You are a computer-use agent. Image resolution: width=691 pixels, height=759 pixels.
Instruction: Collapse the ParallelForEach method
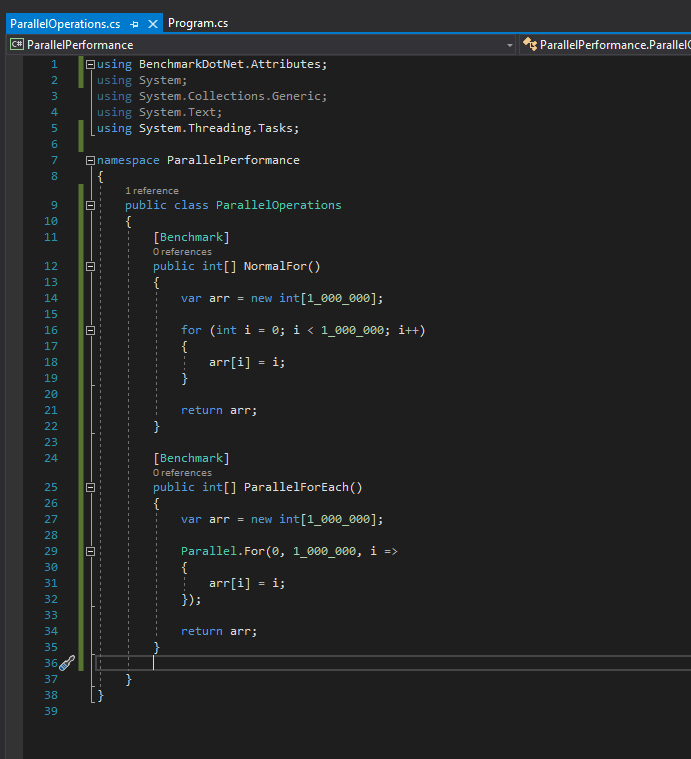point(91,488)
